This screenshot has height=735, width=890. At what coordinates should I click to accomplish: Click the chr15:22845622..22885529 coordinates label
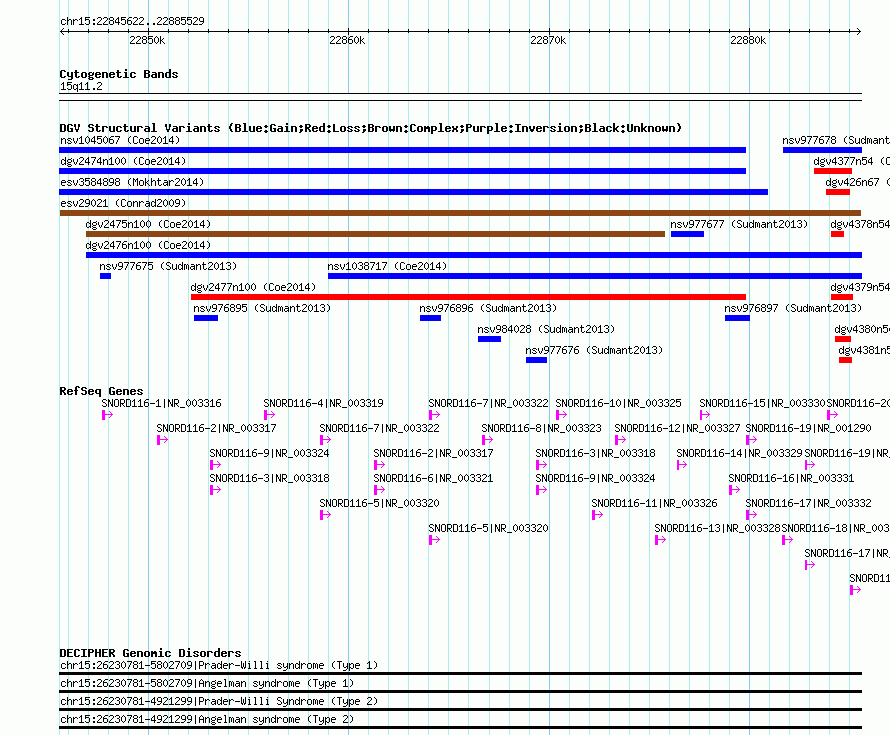point(132,21)
